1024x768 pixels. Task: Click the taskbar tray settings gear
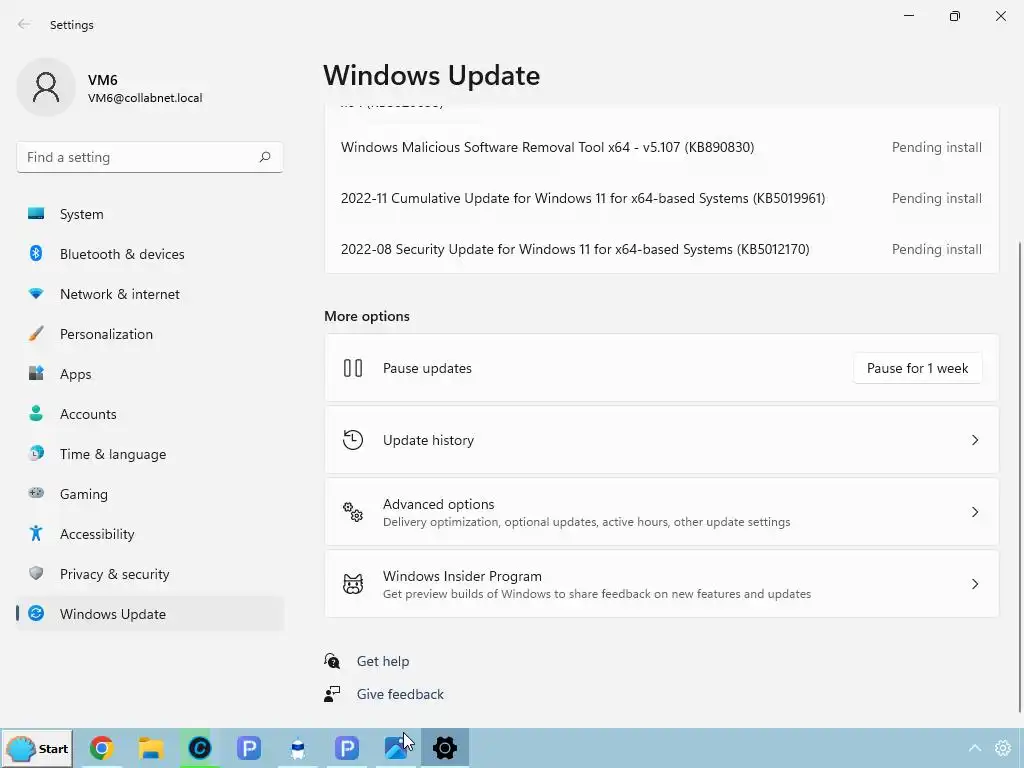point(1002,748)
